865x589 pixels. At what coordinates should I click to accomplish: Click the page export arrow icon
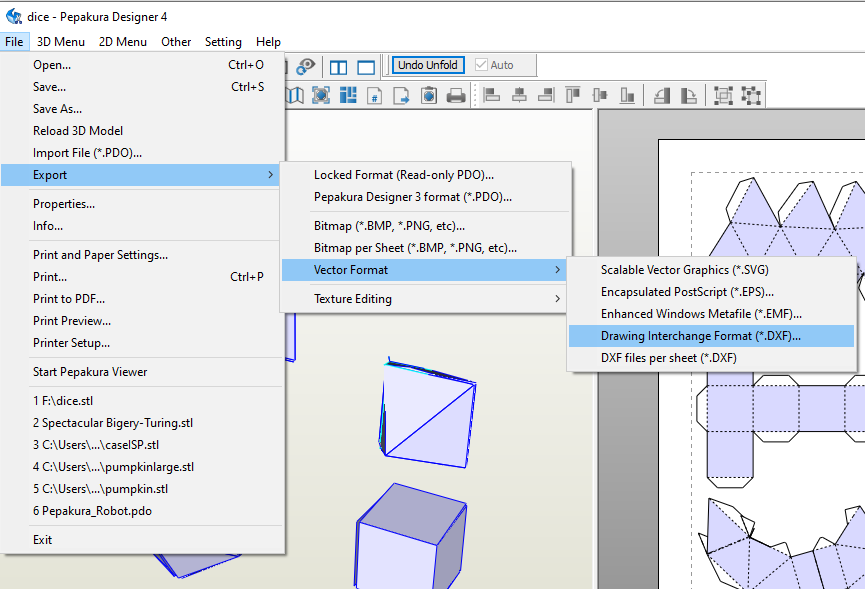click(x=402, y=95)
